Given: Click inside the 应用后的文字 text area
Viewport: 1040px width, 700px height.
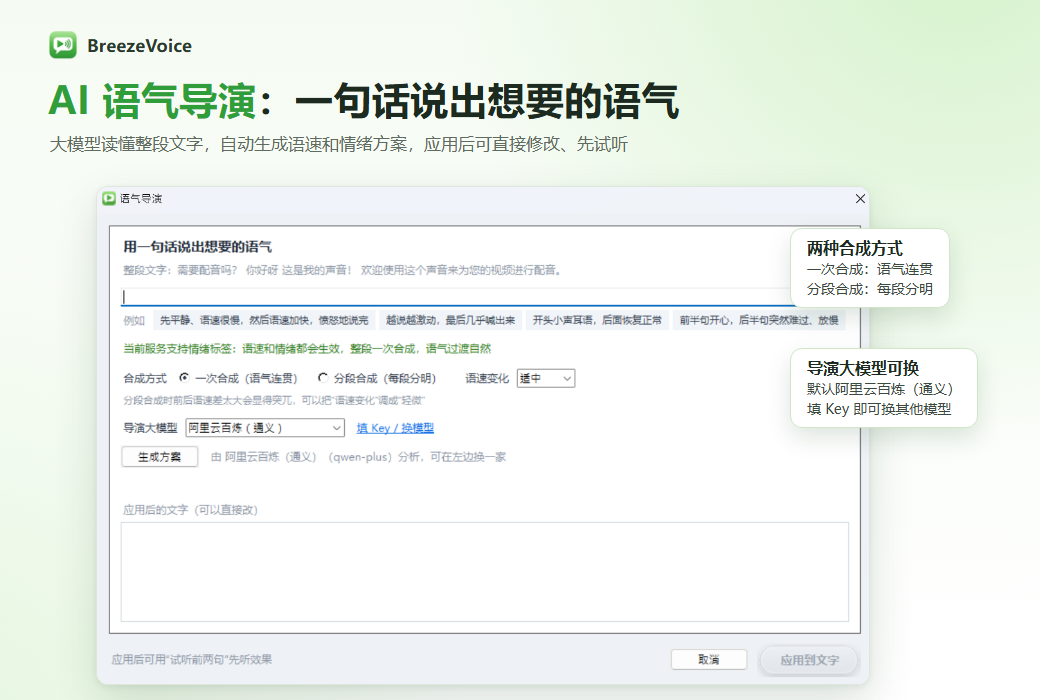Looking at the screenshot, I should tap(484, 572).
